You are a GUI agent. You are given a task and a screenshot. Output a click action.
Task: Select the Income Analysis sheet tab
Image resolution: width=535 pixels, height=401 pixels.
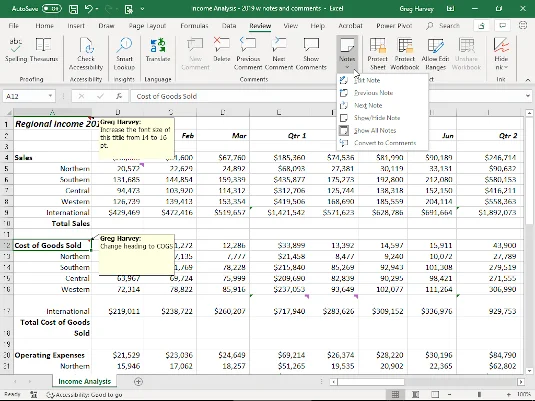[84, 382]
